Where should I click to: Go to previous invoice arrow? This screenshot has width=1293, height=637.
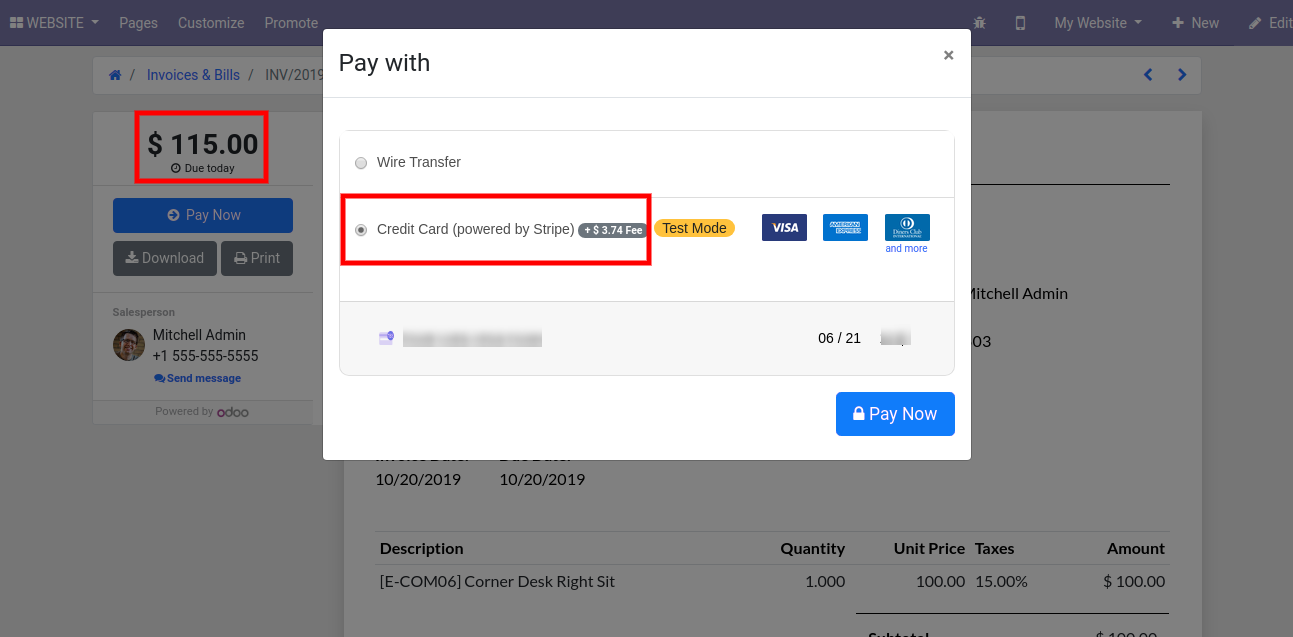click(x=1148, y=75)
